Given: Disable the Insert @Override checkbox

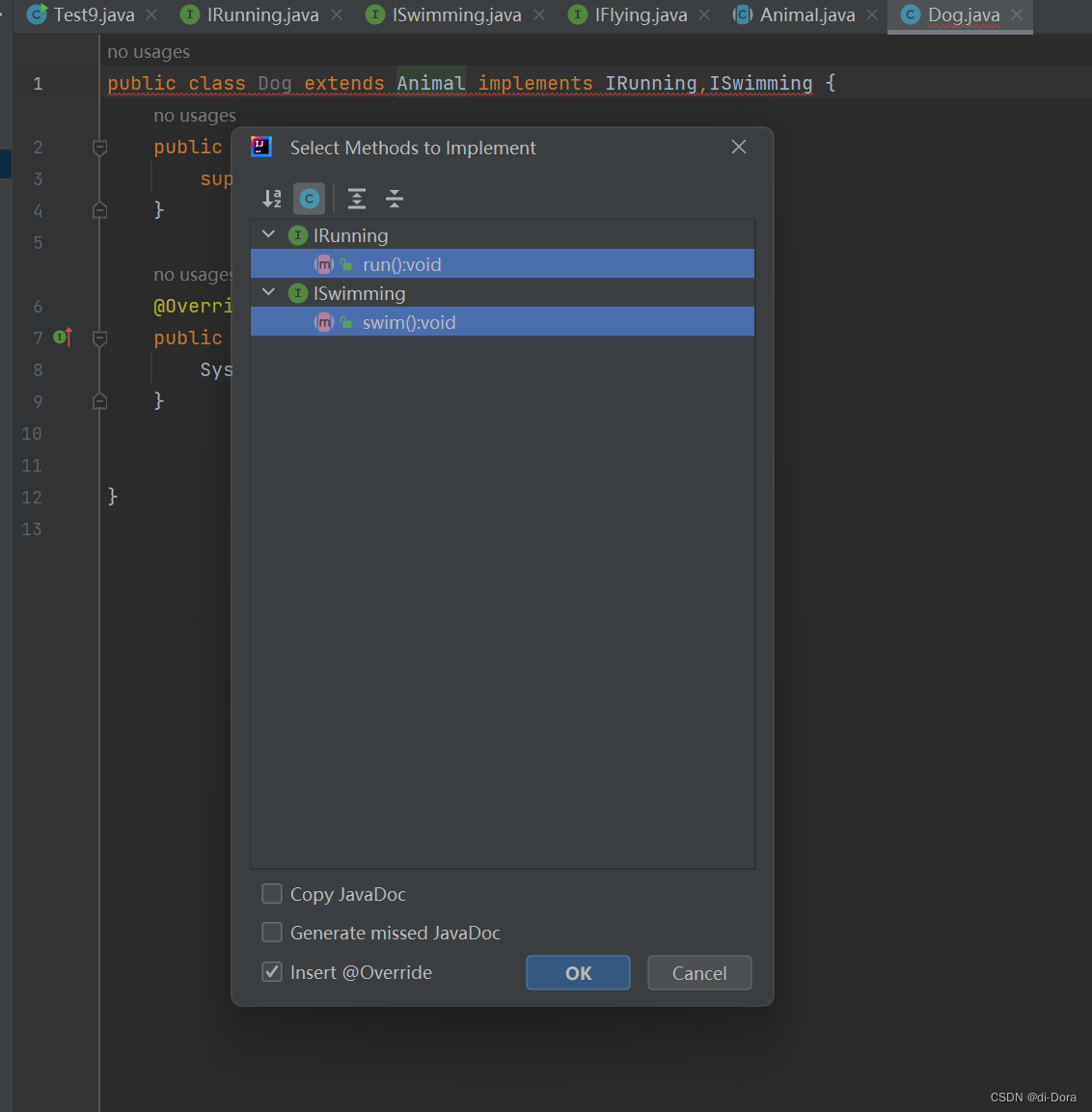Looking at the screenshot, I should [271, 972].
